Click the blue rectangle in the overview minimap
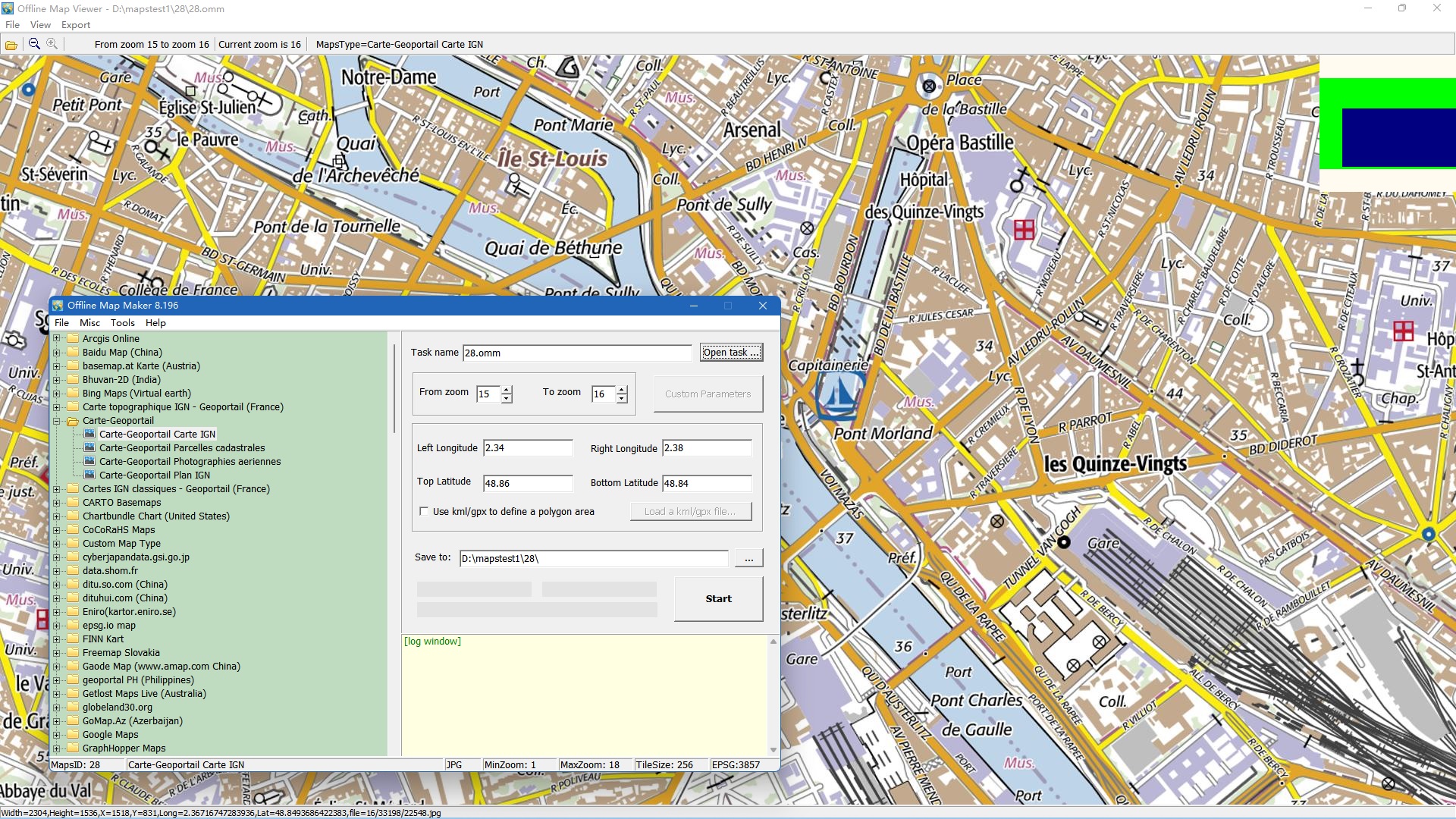 [1398, 137]
